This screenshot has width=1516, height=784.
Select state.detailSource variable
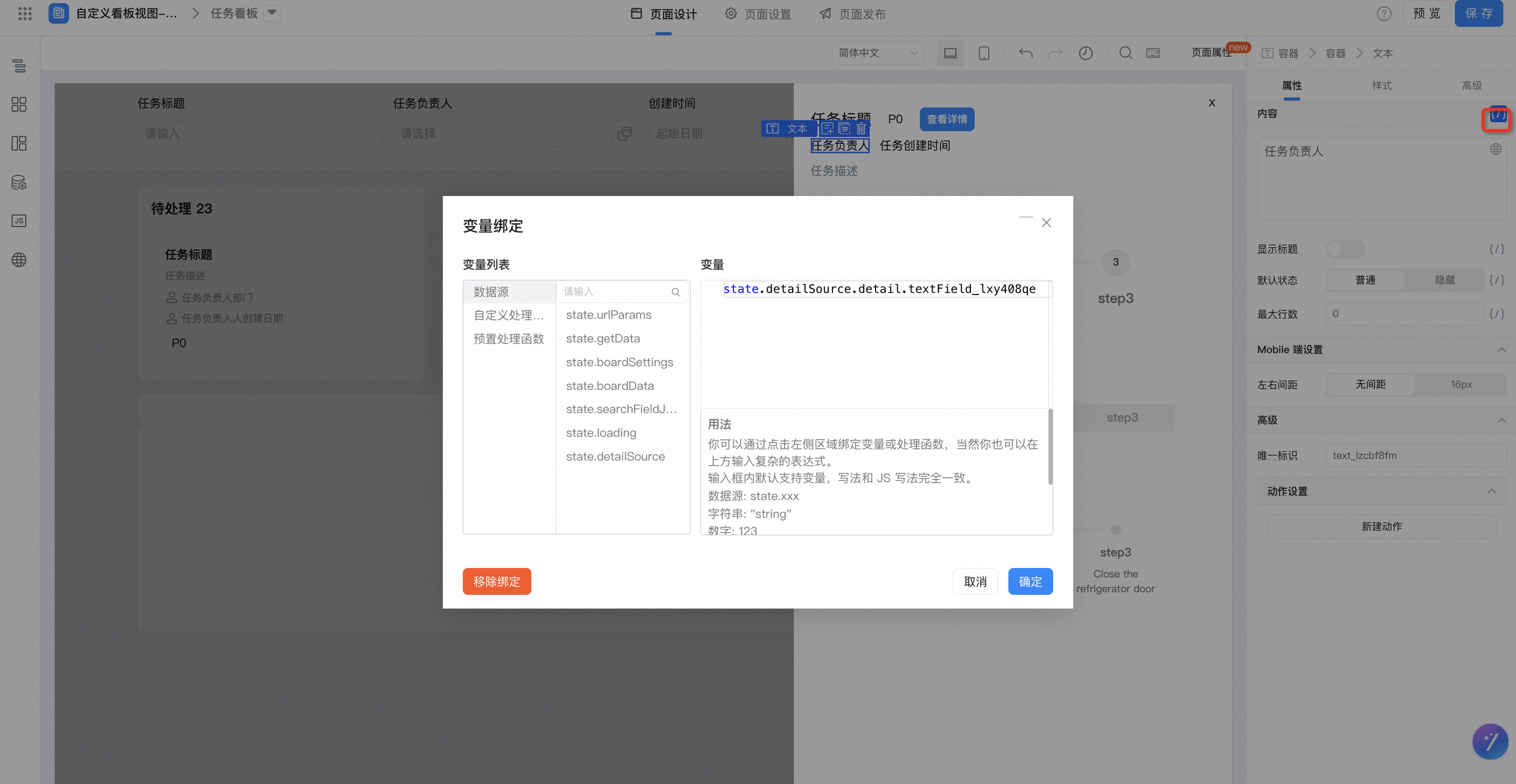pos(615,457)
